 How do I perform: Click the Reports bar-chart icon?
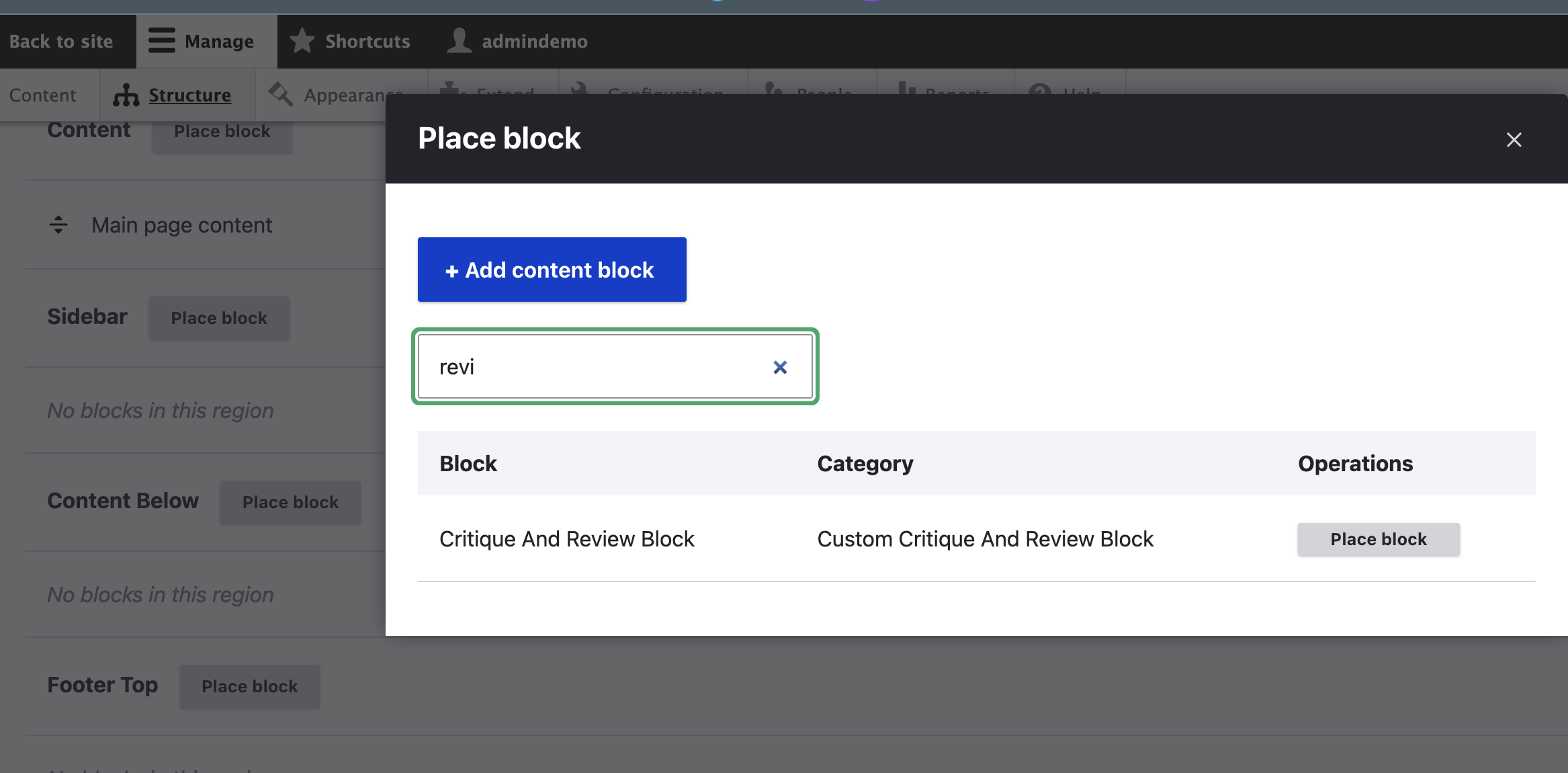(906, 93)
